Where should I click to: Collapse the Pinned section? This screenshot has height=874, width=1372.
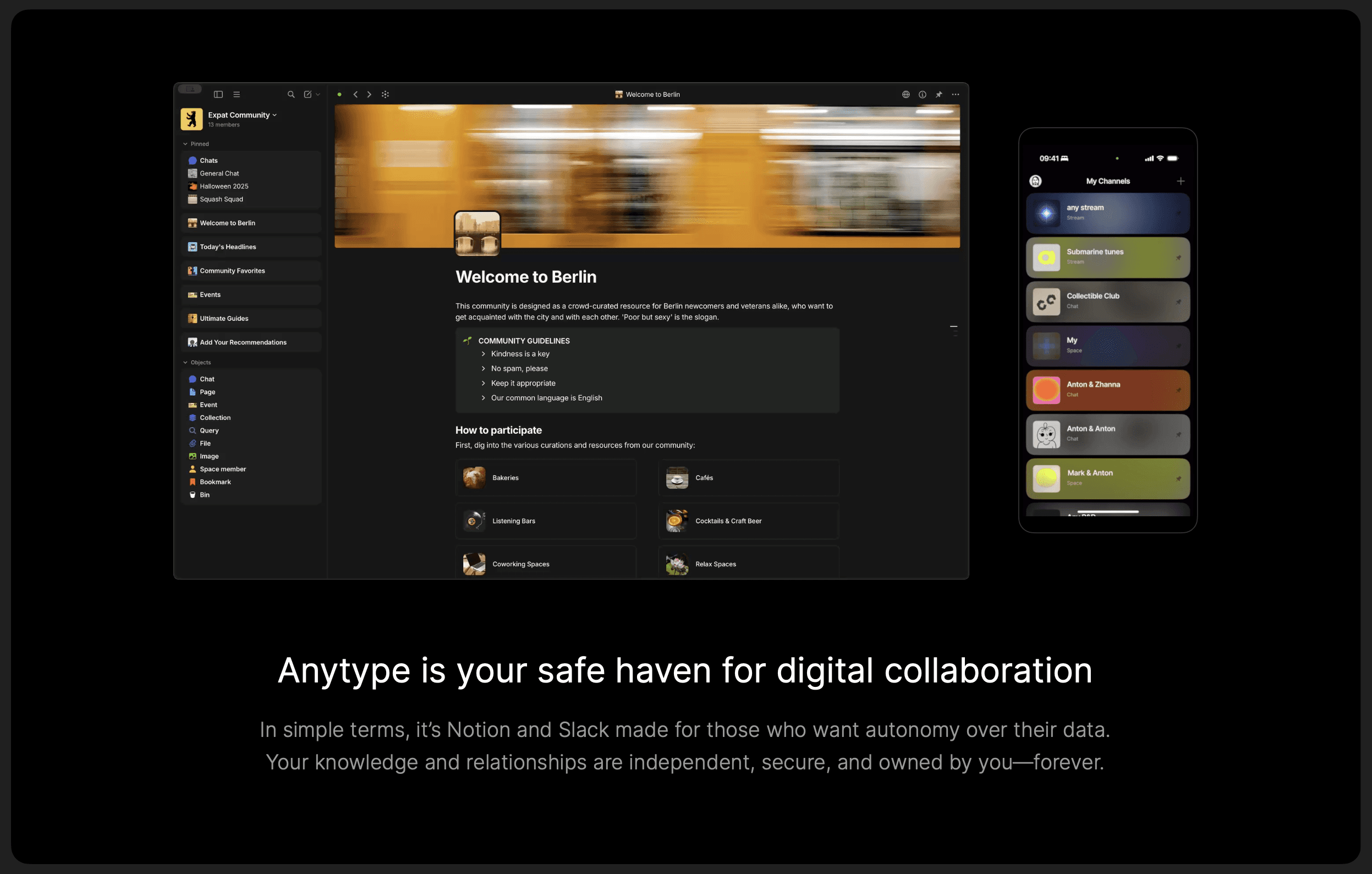click(185, 144)
